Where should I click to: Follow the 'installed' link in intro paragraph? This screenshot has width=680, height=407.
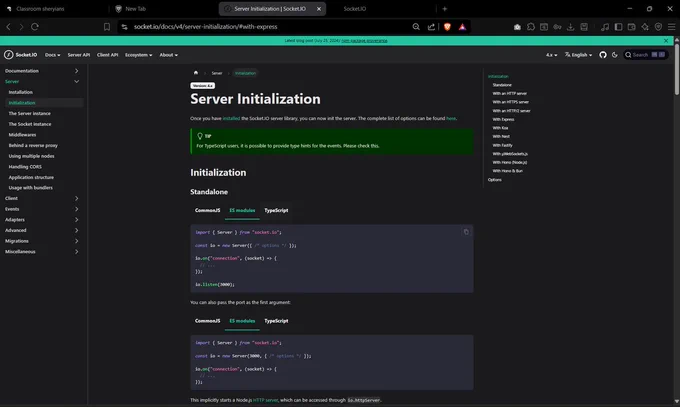(231, 118)
